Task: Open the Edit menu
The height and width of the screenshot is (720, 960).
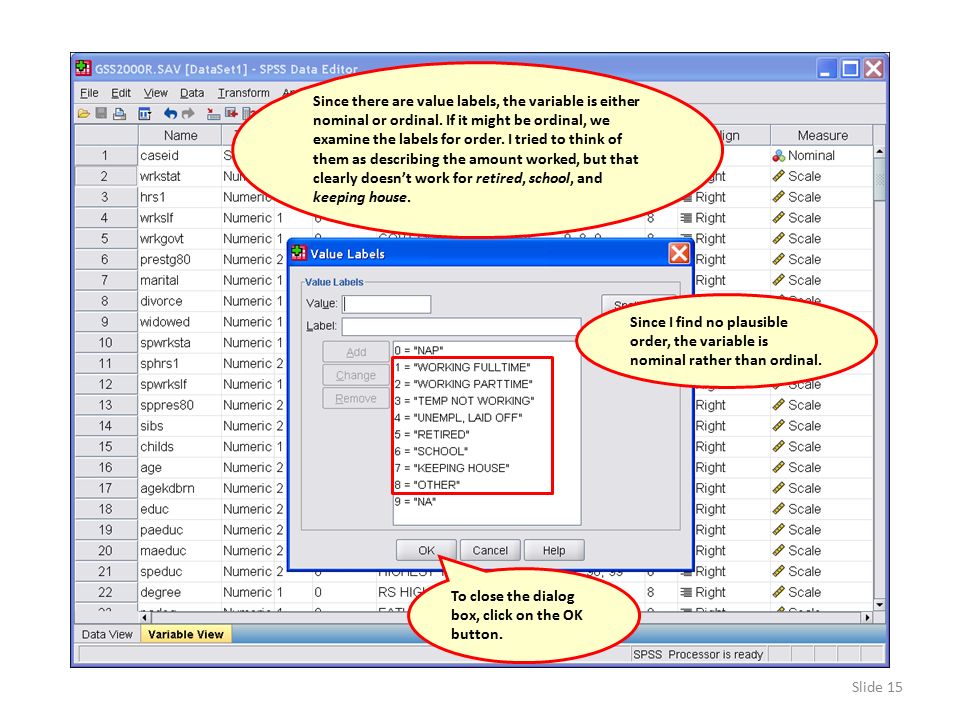Action: [121, 93]
